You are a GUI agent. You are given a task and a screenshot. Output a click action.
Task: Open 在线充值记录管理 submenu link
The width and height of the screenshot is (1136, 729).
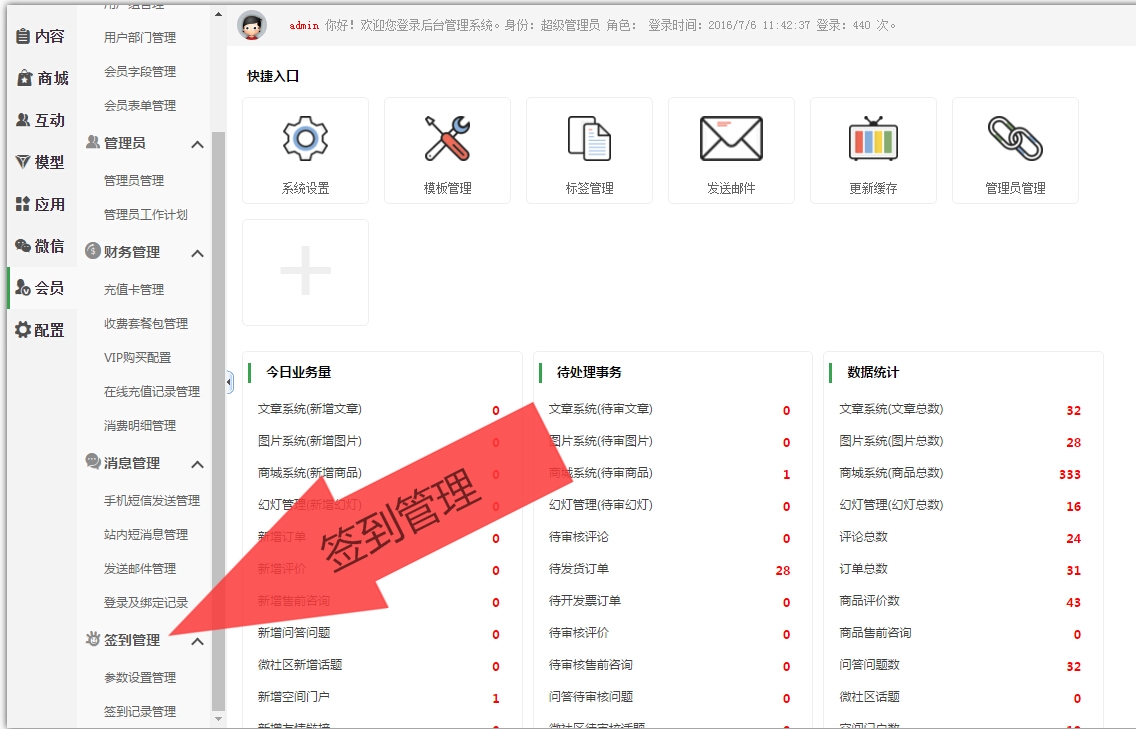(x=152, y=392)
